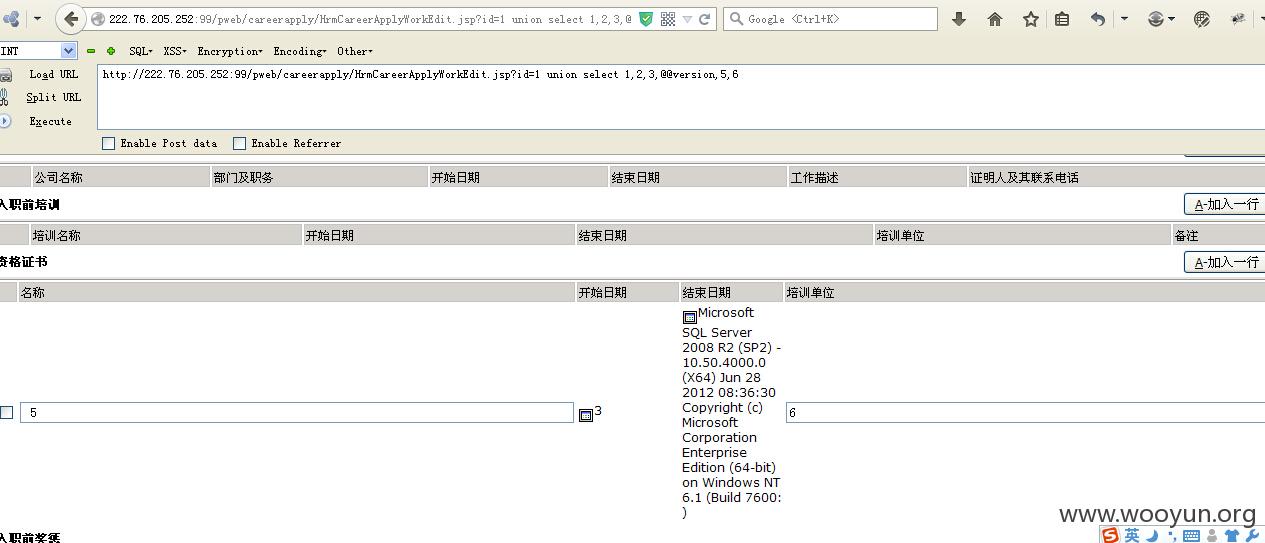Expand the Encoding menu
This screenshot has height=543, width=1265.
pos(300,51)
